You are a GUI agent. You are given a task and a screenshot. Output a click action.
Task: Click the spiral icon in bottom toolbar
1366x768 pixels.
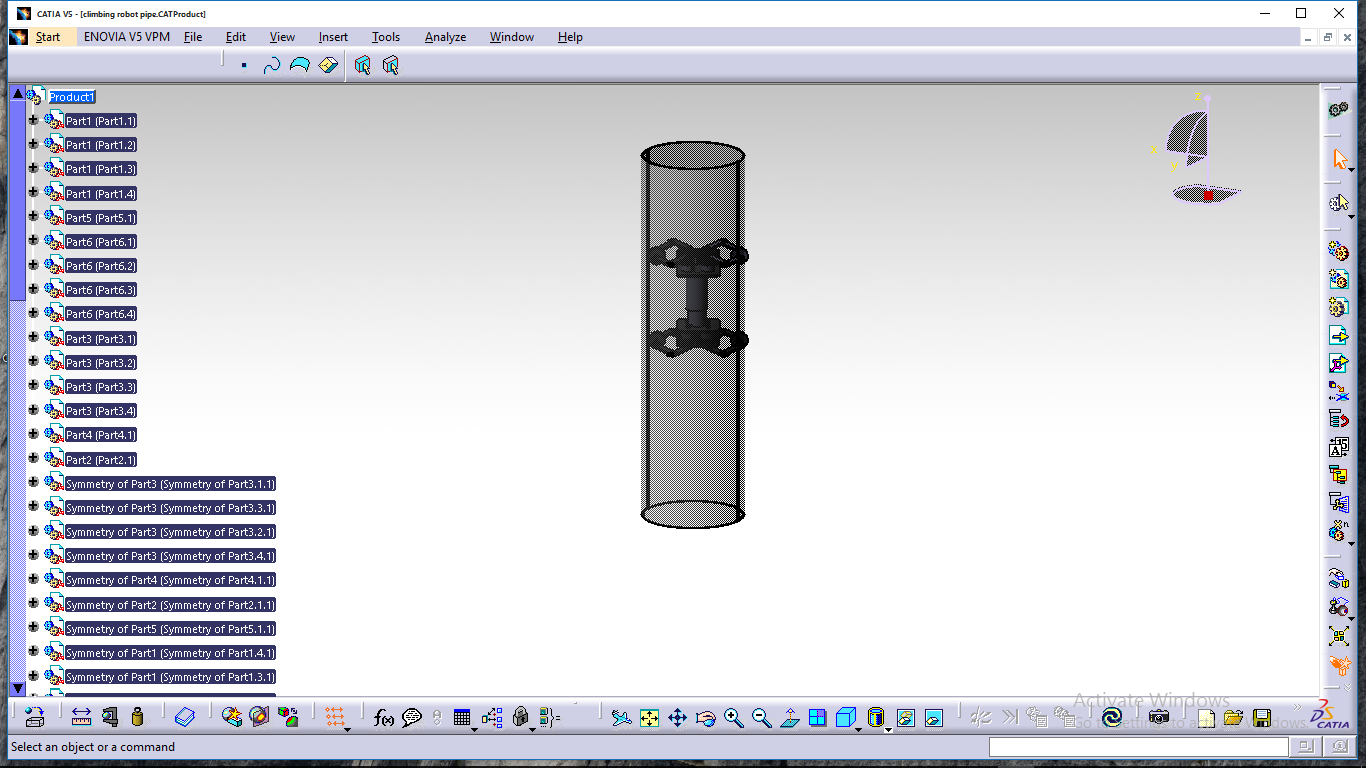point(1111,717)
